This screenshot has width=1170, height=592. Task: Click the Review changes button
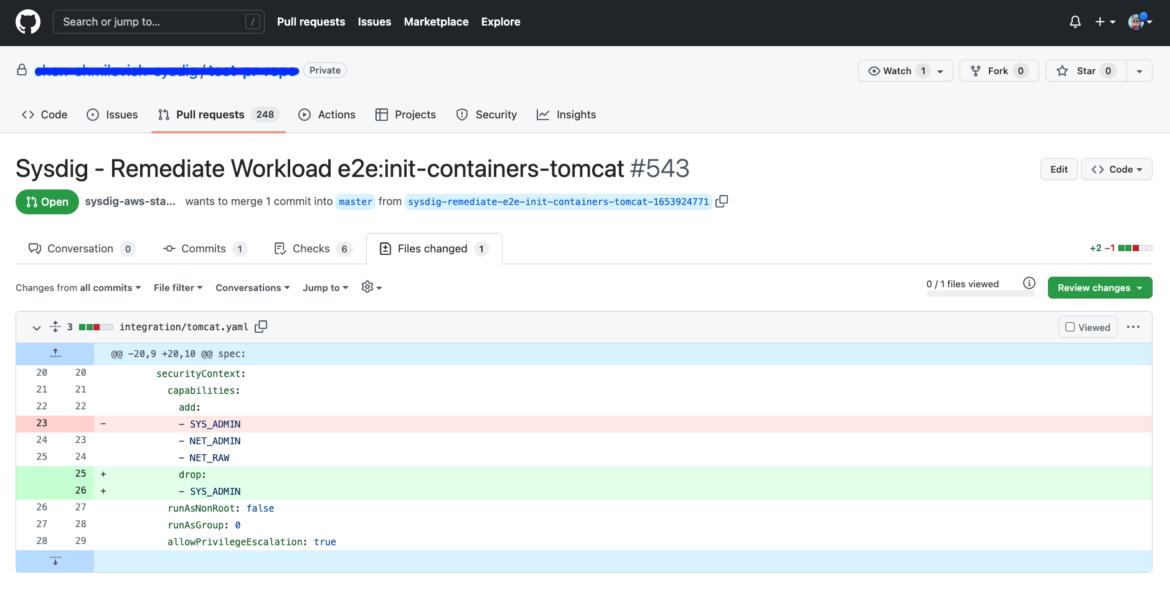click(x=1100, y=287)
